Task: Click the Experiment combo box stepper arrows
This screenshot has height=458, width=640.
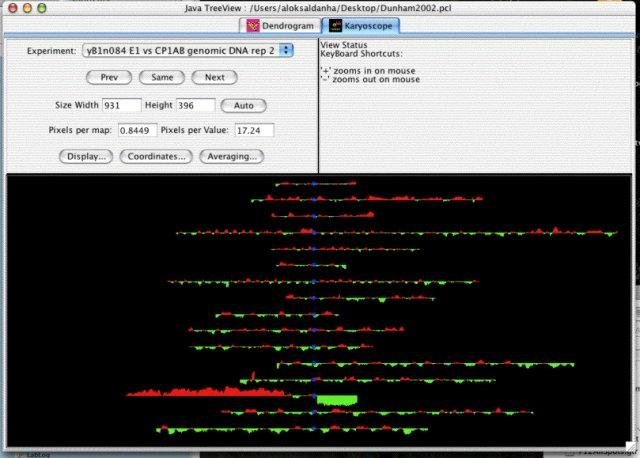Action: pyautogui.click(x=286, y=51)
